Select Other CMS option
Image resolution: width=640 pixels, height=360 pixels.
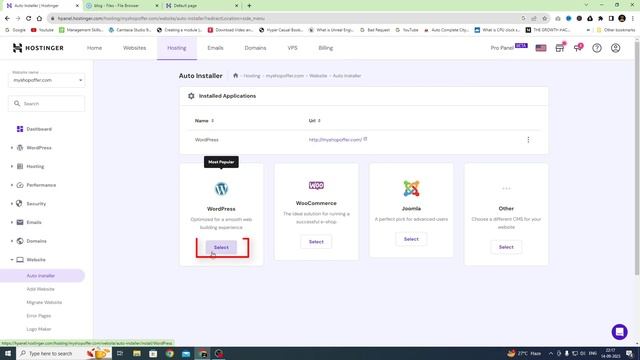click(506, 247)
